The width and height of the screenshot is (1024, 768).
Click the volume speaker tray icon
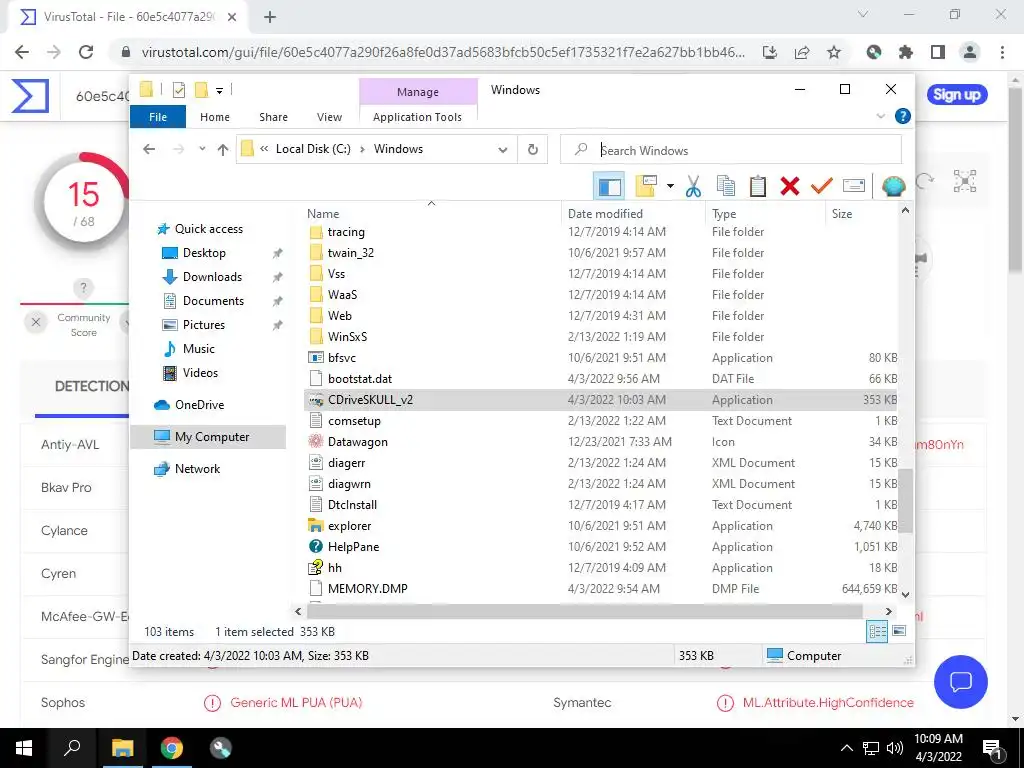[x=895, y=748]
